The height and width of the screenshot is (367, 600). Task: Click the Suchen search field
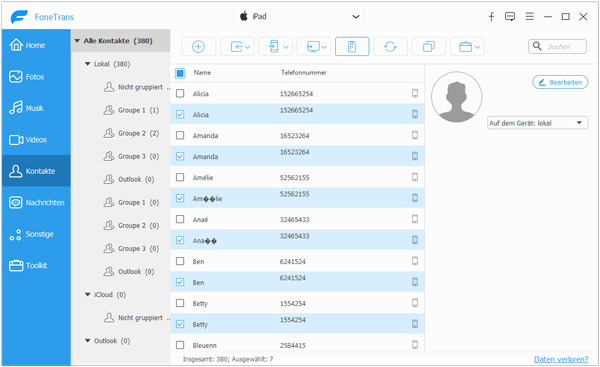pyautogui.click(x=558, y=46)
